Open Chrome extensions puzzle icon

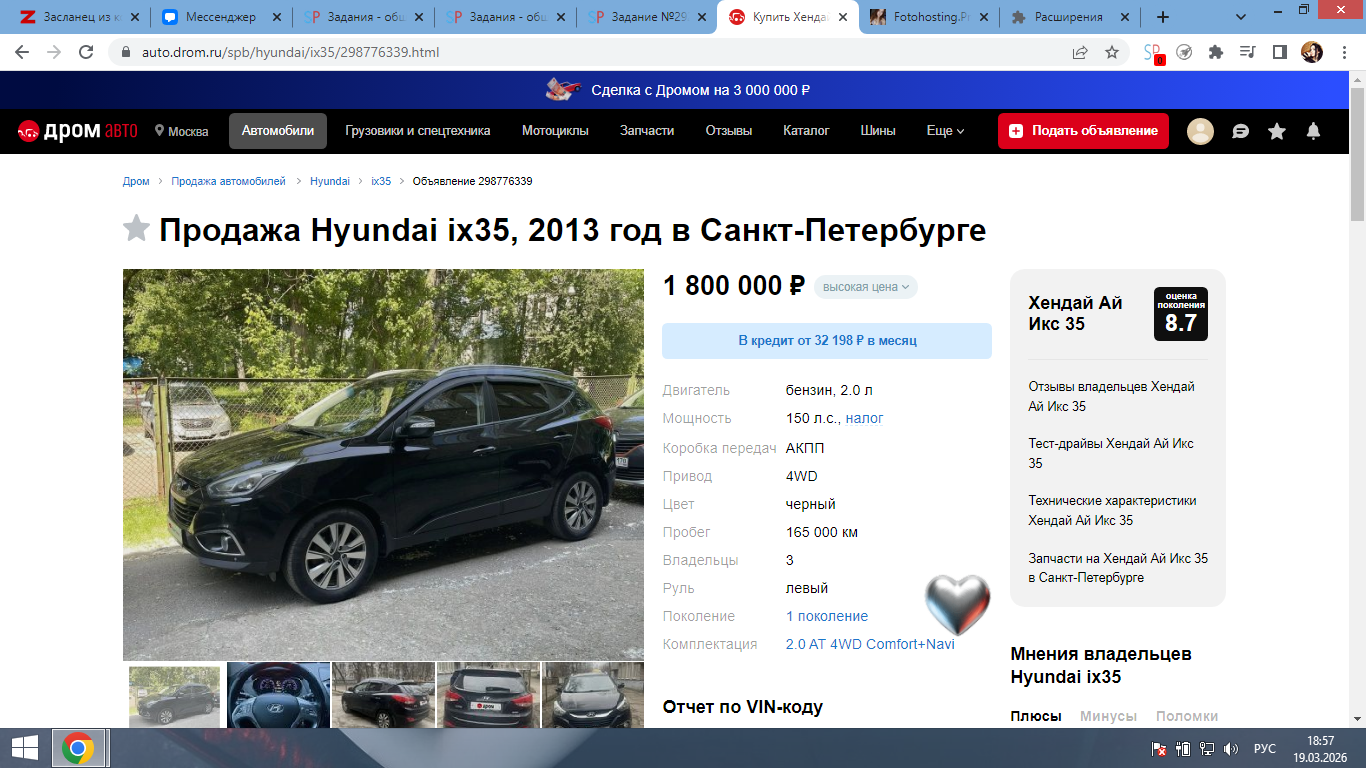click(1216, 52)
